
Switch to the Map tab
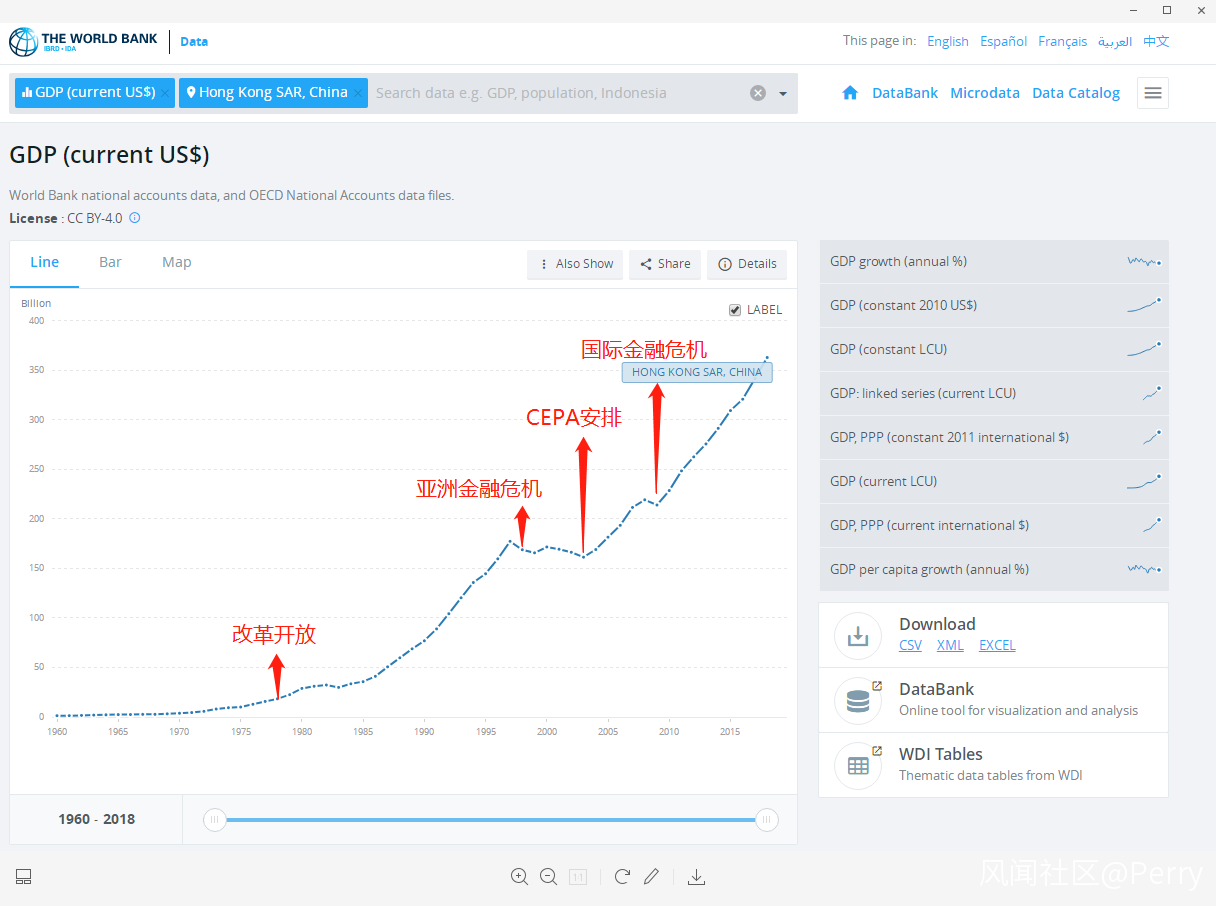coord(177,262)
